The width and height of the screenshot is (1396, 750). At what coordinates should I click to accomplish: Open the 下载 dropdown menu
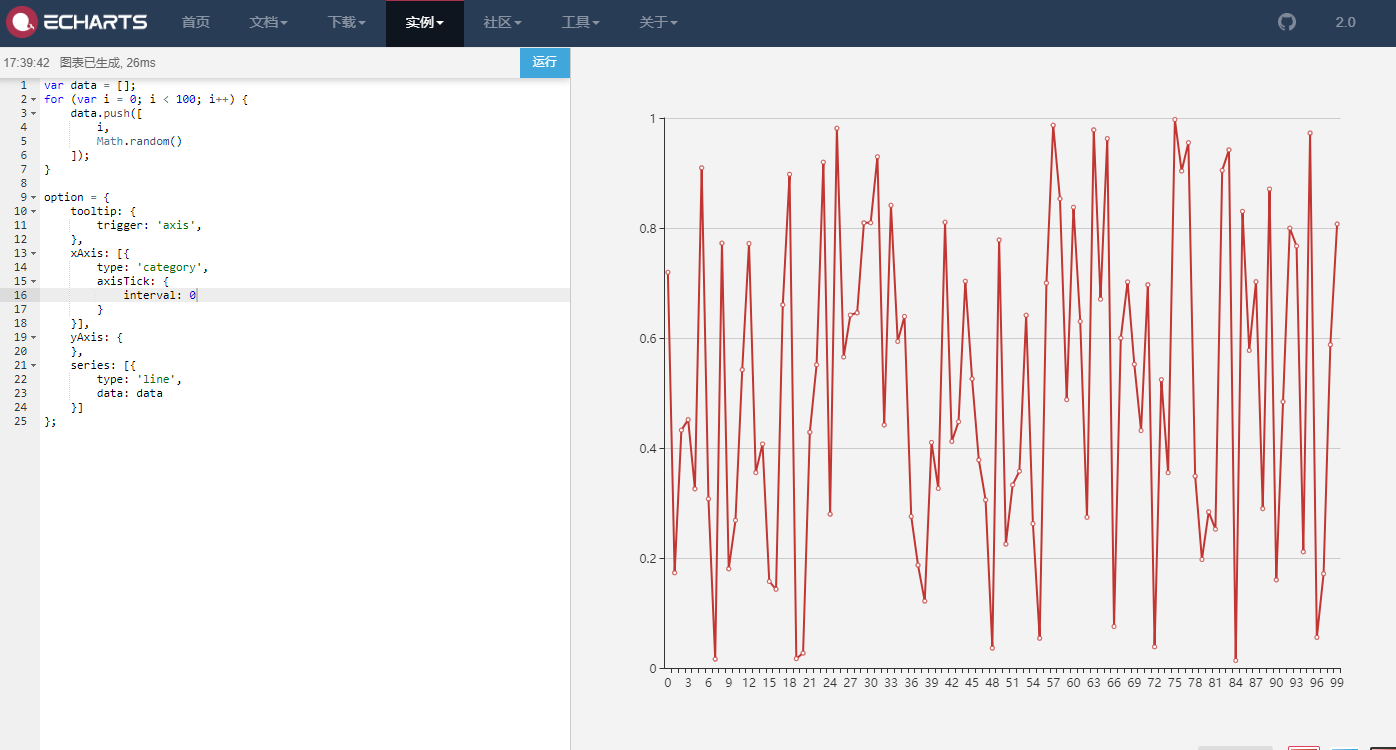(346, 22)
